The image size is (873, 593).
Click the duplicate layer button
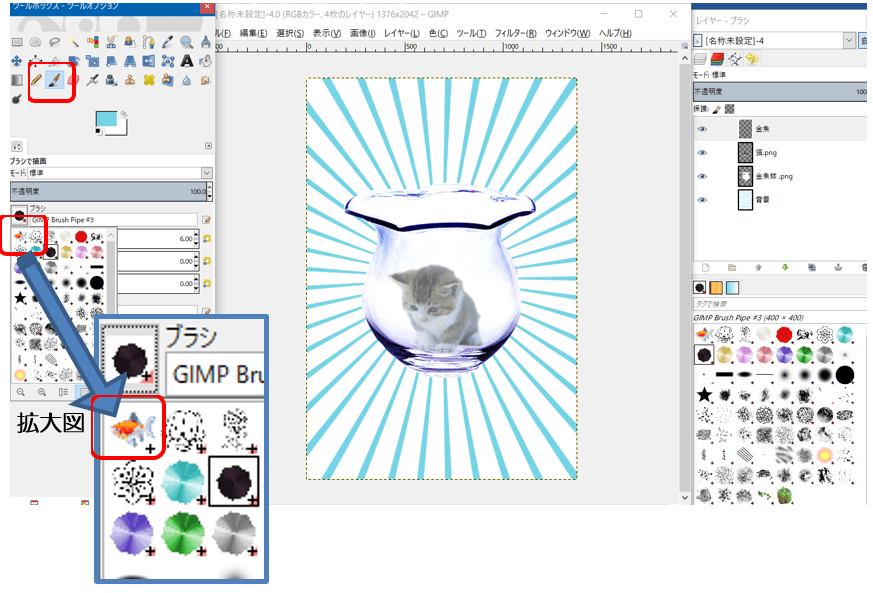tap(812, 268)
